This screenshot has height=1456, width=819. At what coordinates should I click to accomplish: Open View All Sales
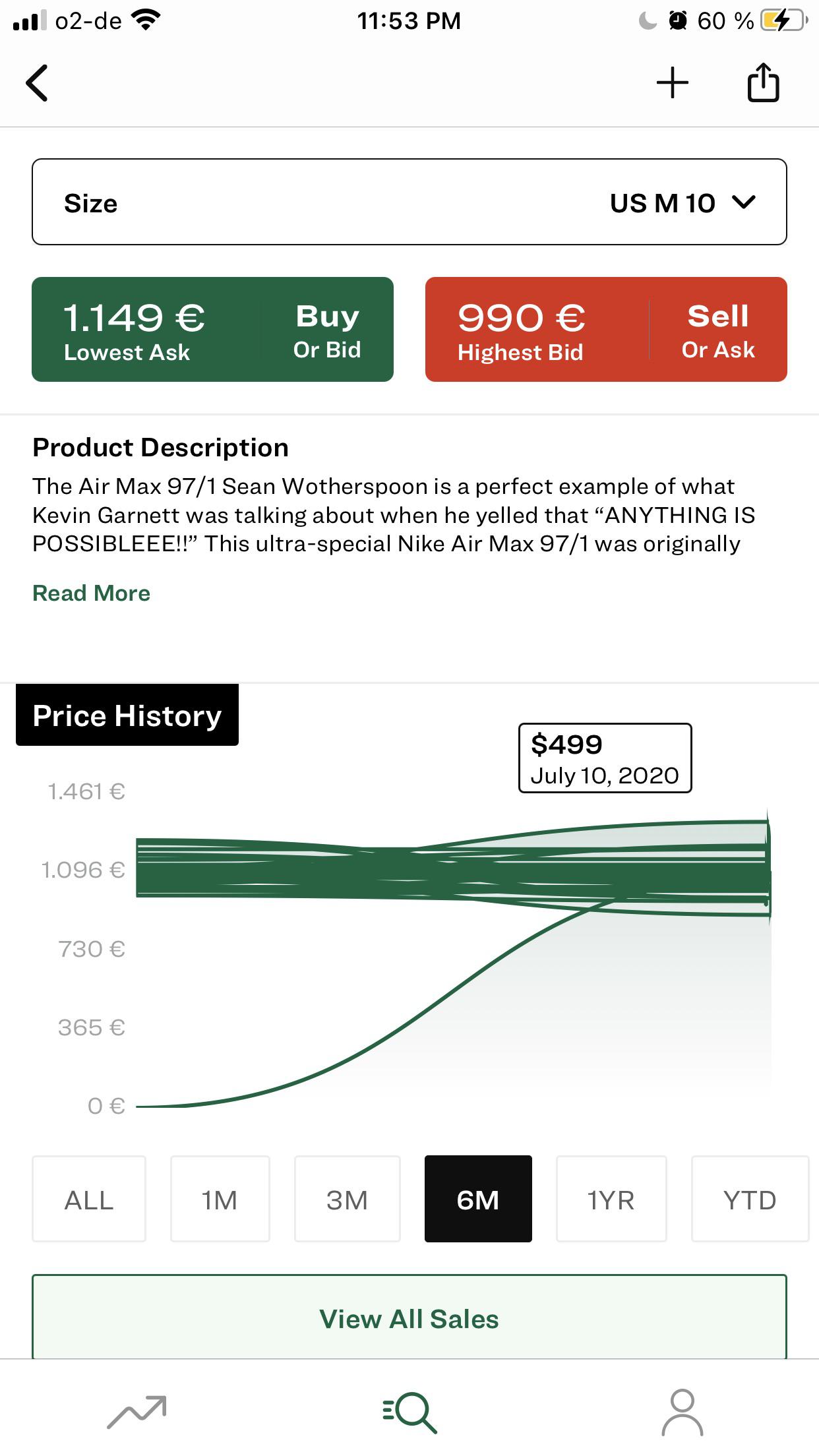pos(409,1319)
